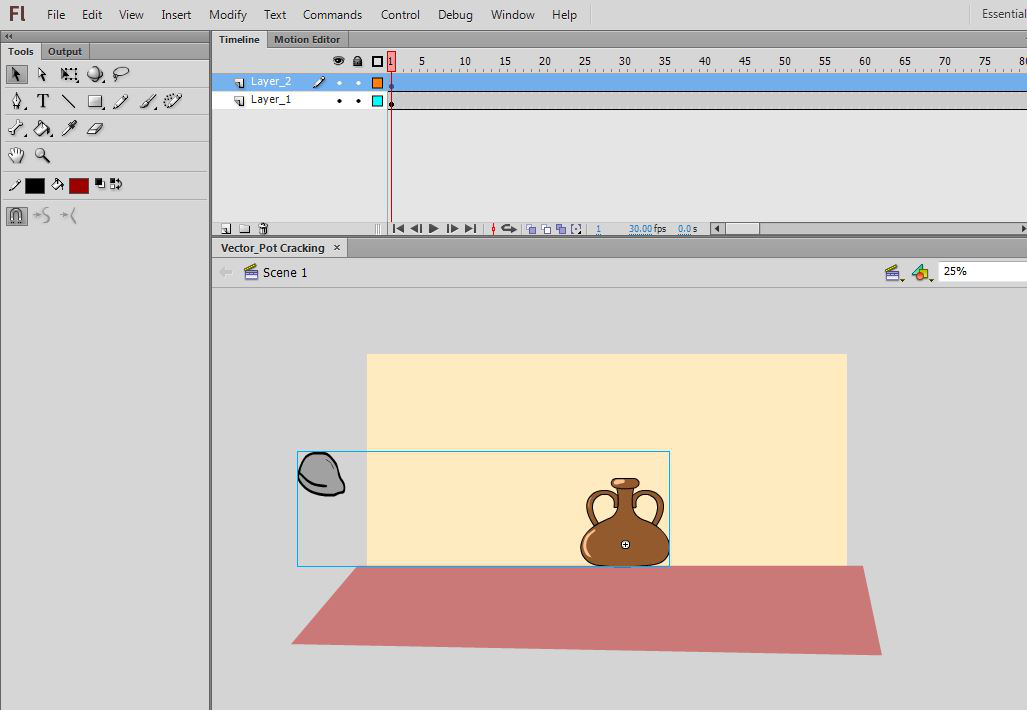This screenshot has width=1027, height=710.
Task: Open the Edit Scene dropdown
Action: tap(894, 272)
